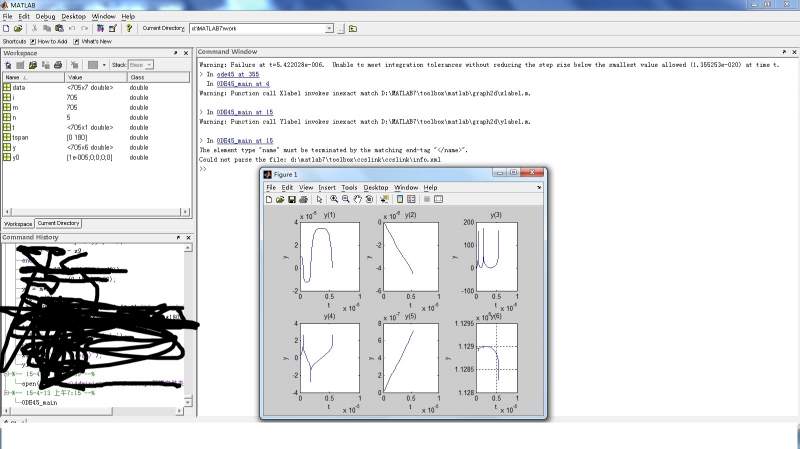800x449 pixels.
Task: Launch Simulink from the main toolbar
Action: (101, 29)
